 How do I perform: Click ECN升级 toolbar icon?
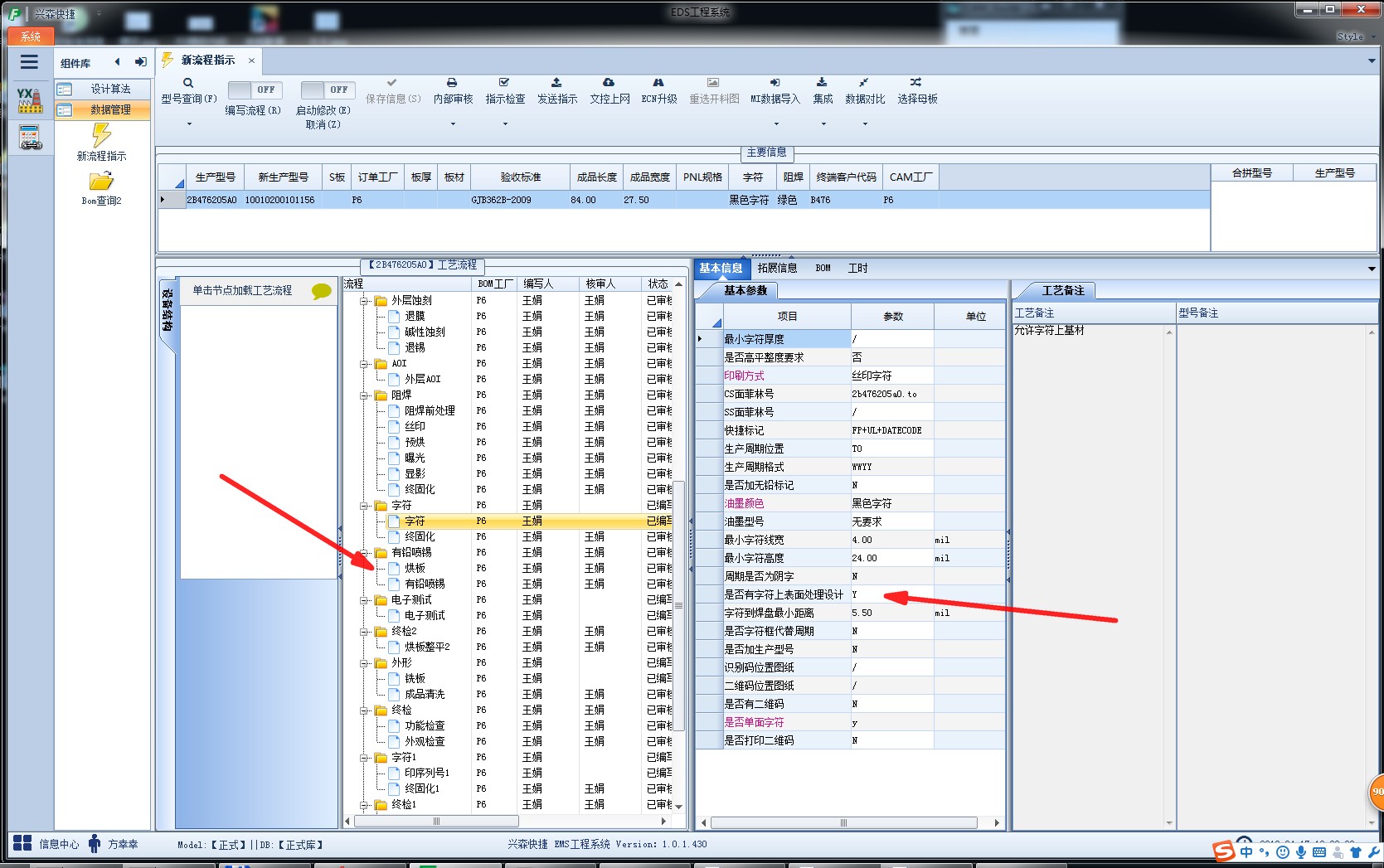[658, 83]
